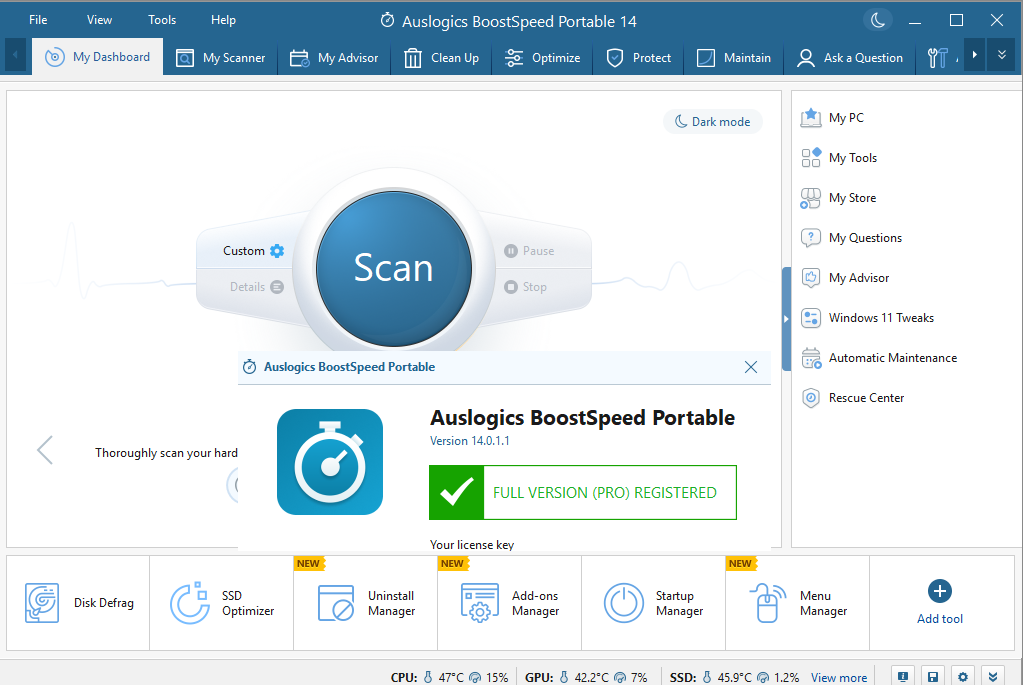Open the View menu

[x=99, y=20]
